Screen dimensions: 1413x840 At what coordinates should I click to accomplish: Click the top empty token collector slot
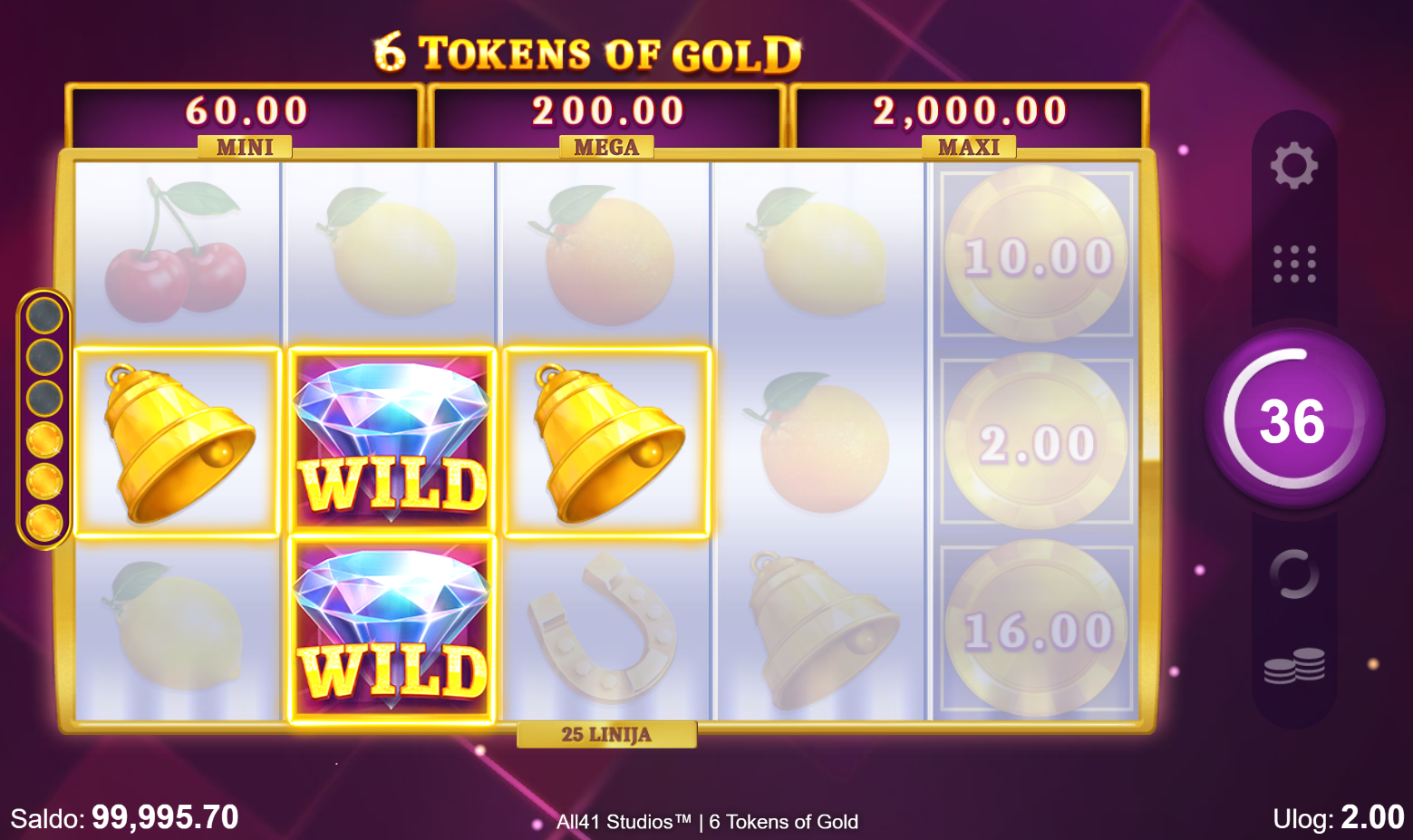coord(44,315)
